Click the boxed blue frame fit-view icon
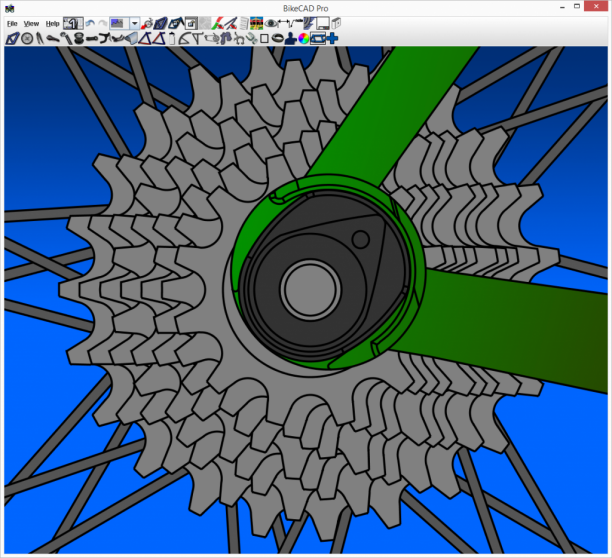The image size is (612, 558). [318, 39]
